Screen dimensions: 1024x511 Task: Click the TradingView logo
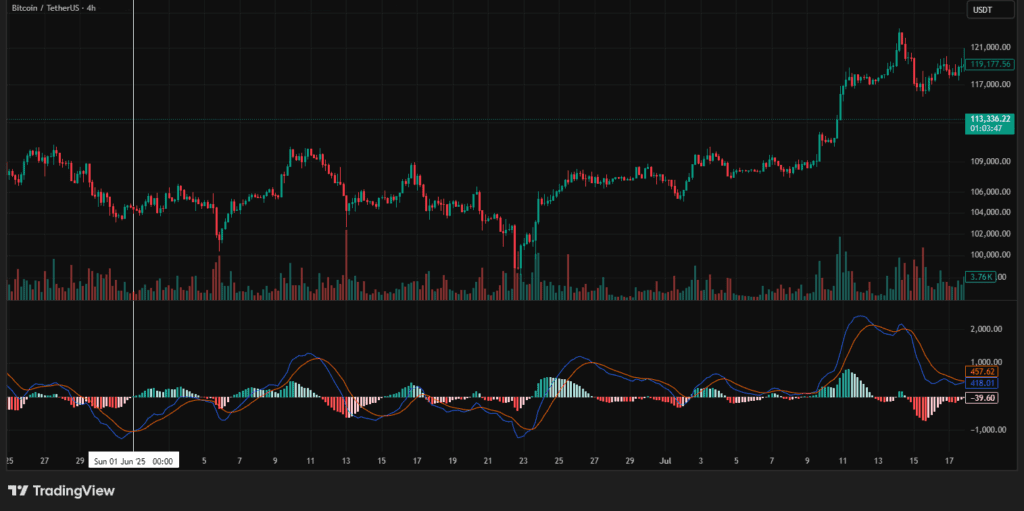(x=61, y=491)
